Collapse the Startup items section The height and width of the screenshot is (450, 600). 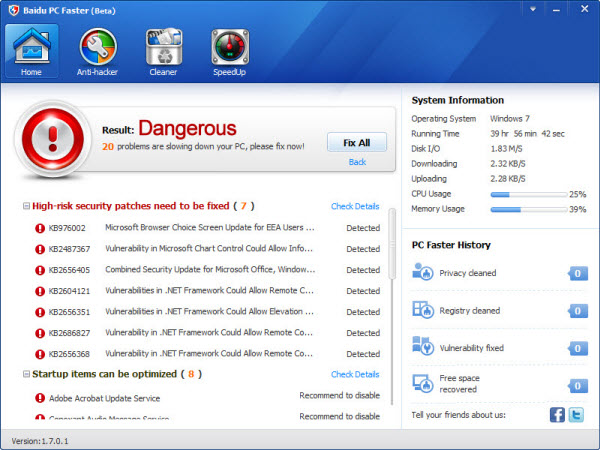pos(26,374)
